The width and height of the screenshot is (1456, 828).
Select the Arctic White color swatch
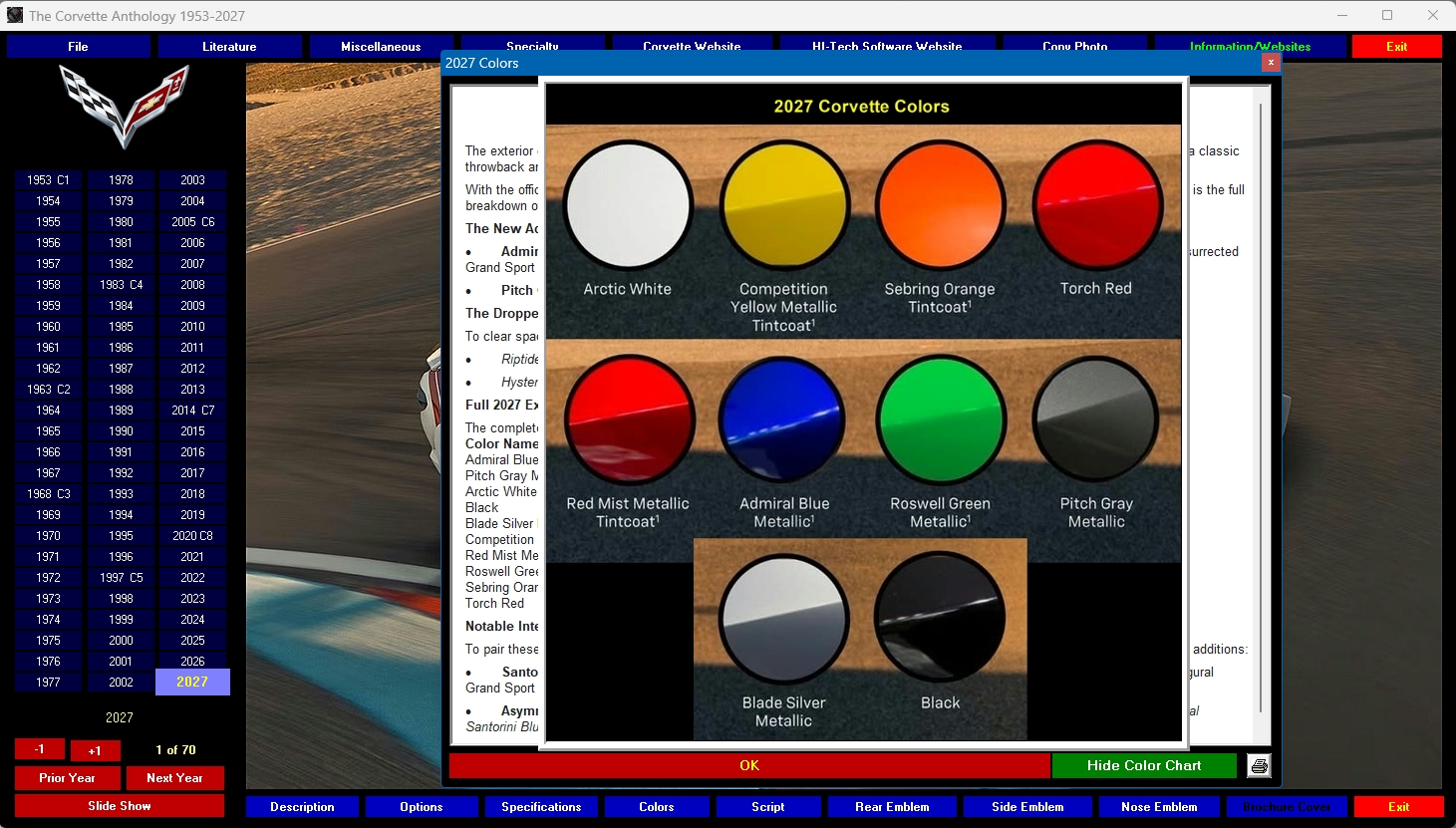pyautogui.click(x=628, y=205)
